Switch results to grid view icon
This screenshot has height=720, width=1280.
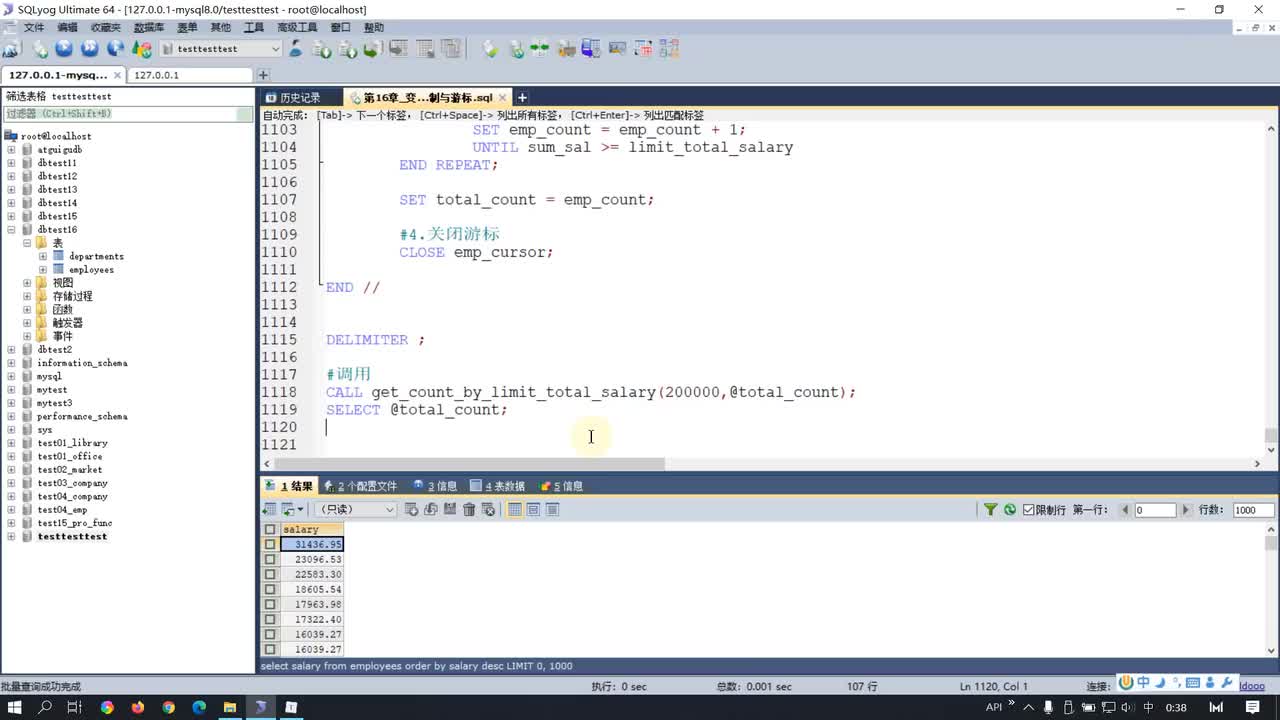(515, 510)
